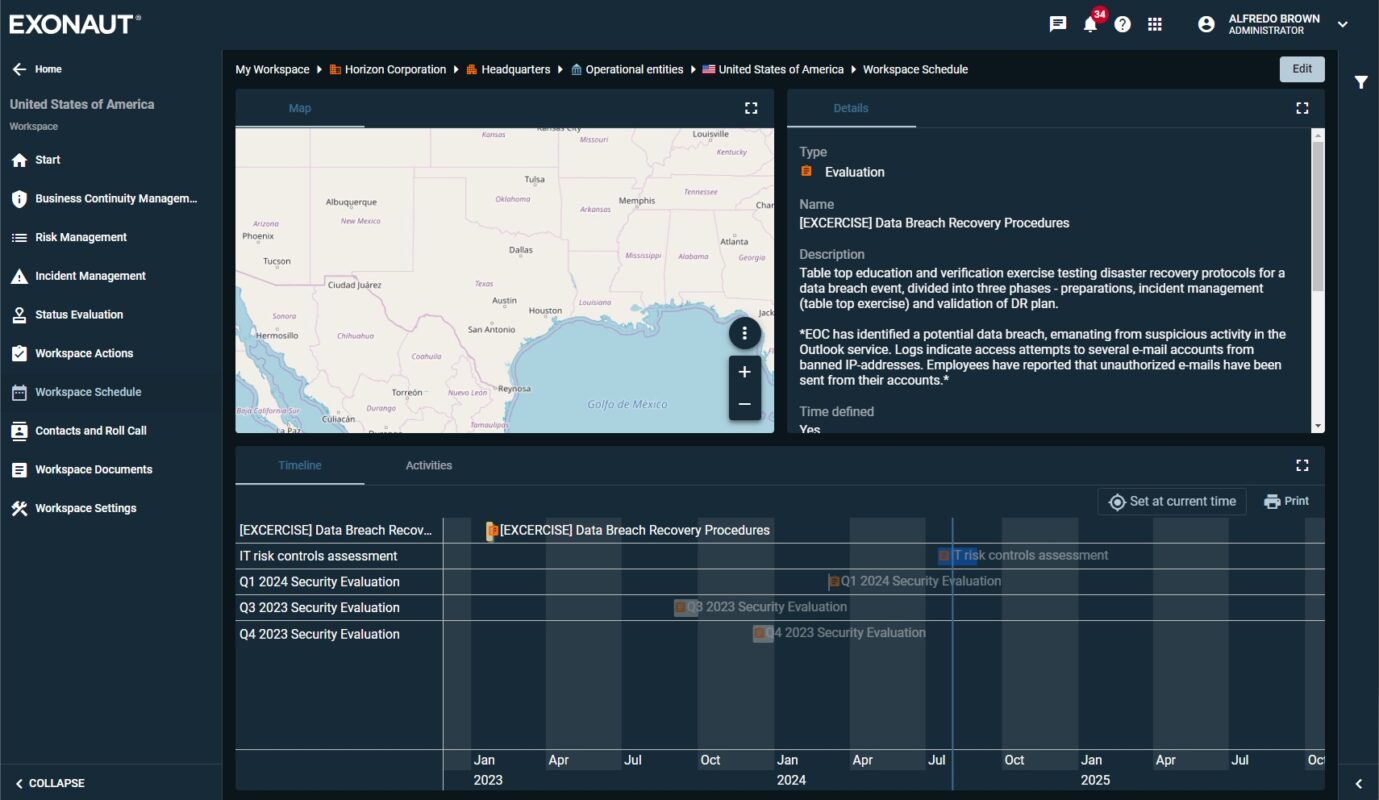This screenshot has width=1379, height=800.
Task: Click Horizon Corporation breadcrumb
Action: pos(388,69)
